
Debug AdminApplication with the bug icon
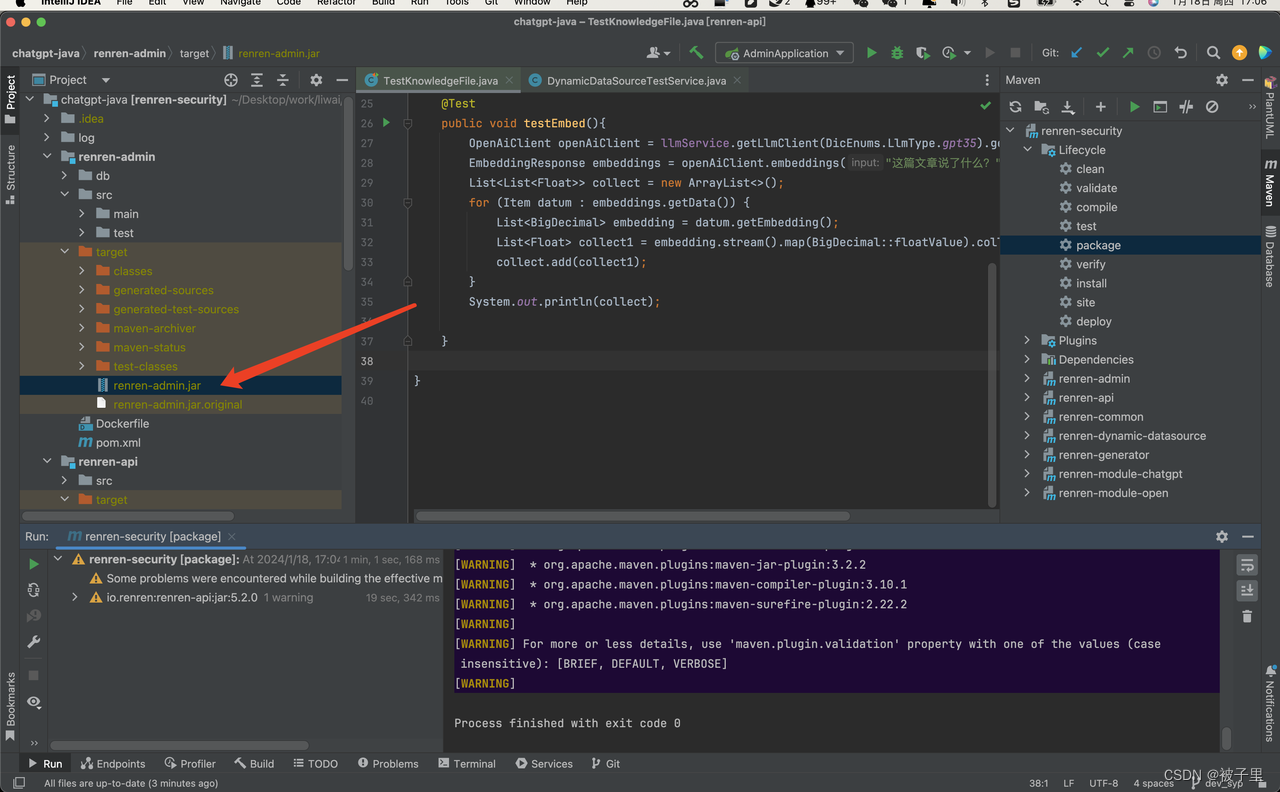pyautogui.click(x=897, y=53)
